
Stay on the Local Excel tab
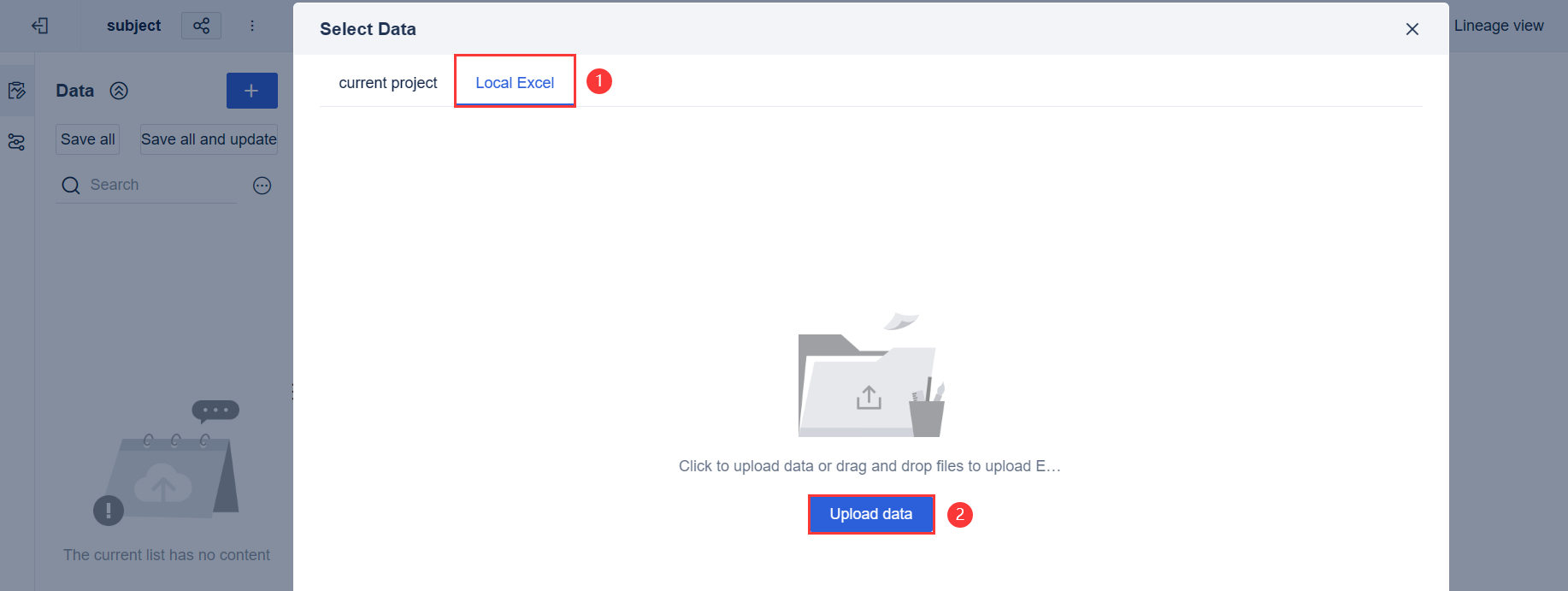click(x=514, y=82)
